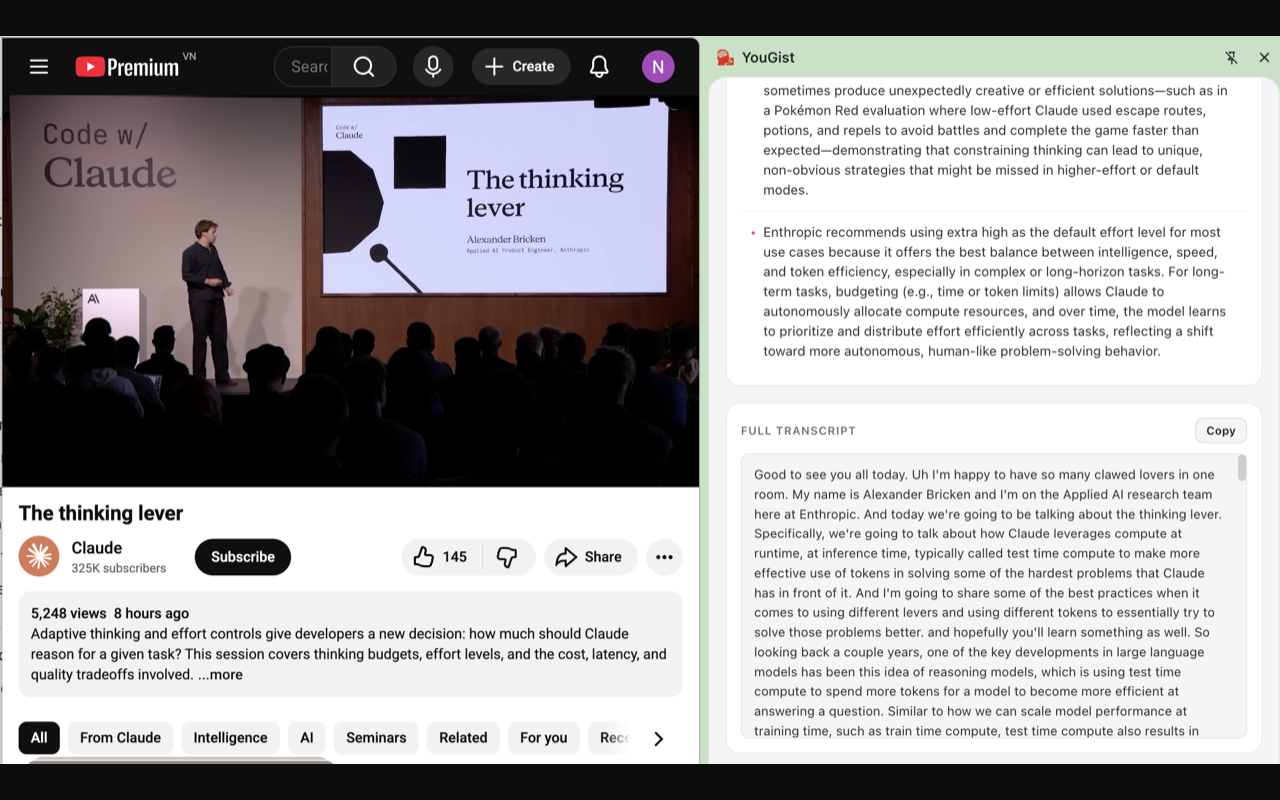Select the For you chip
1280x800 pixels.
pos(544,738)
